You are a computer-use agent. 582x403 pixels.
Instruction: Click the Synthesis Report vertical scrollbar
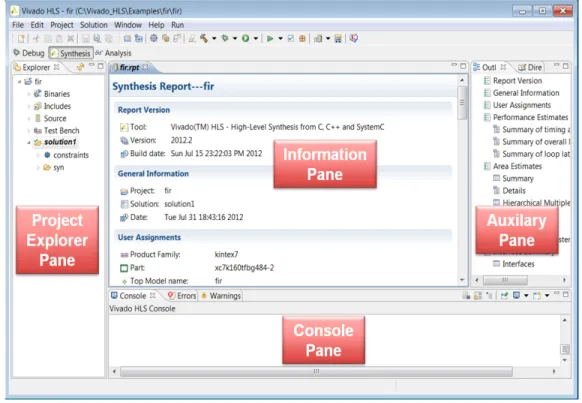(x=462, y=103)
